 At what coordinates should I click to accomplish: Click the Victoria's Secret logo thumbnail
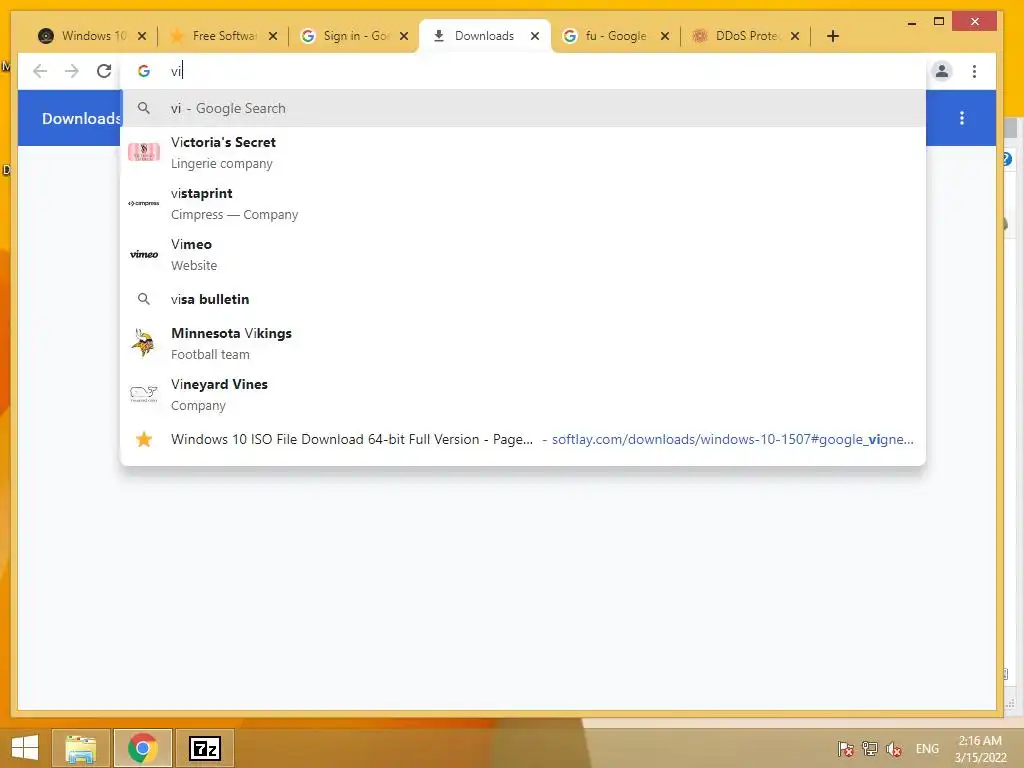(144, 152)
